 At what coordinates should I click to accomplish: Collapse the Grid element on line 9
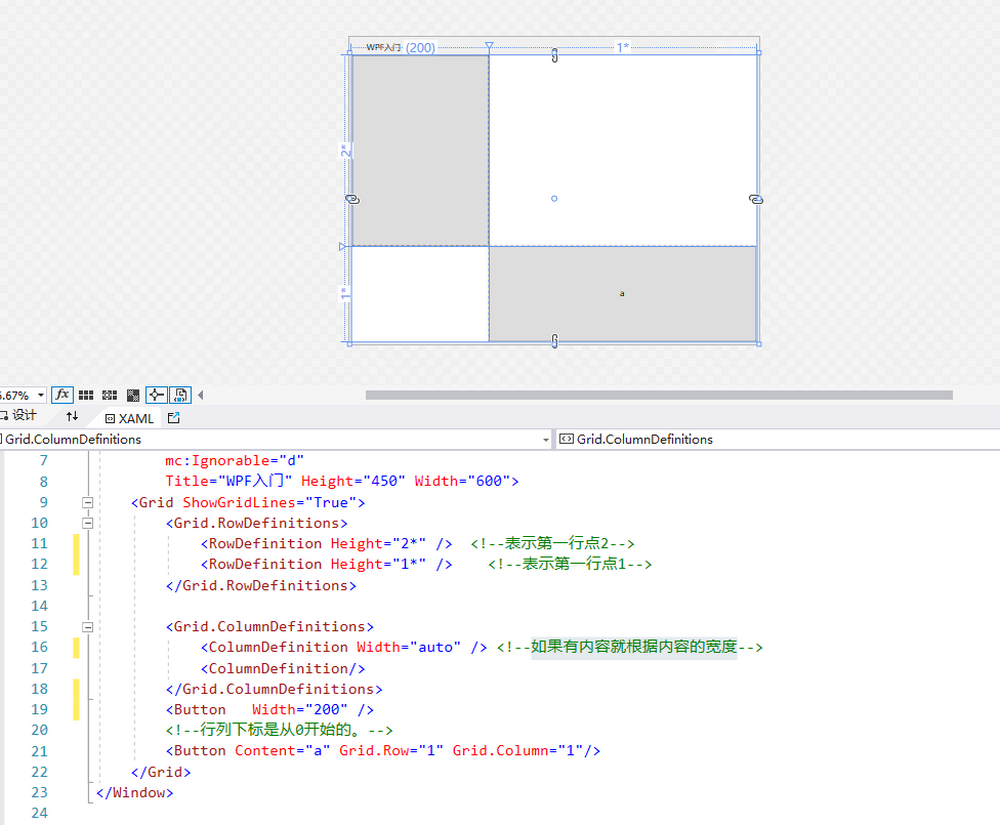coord(88,502)
